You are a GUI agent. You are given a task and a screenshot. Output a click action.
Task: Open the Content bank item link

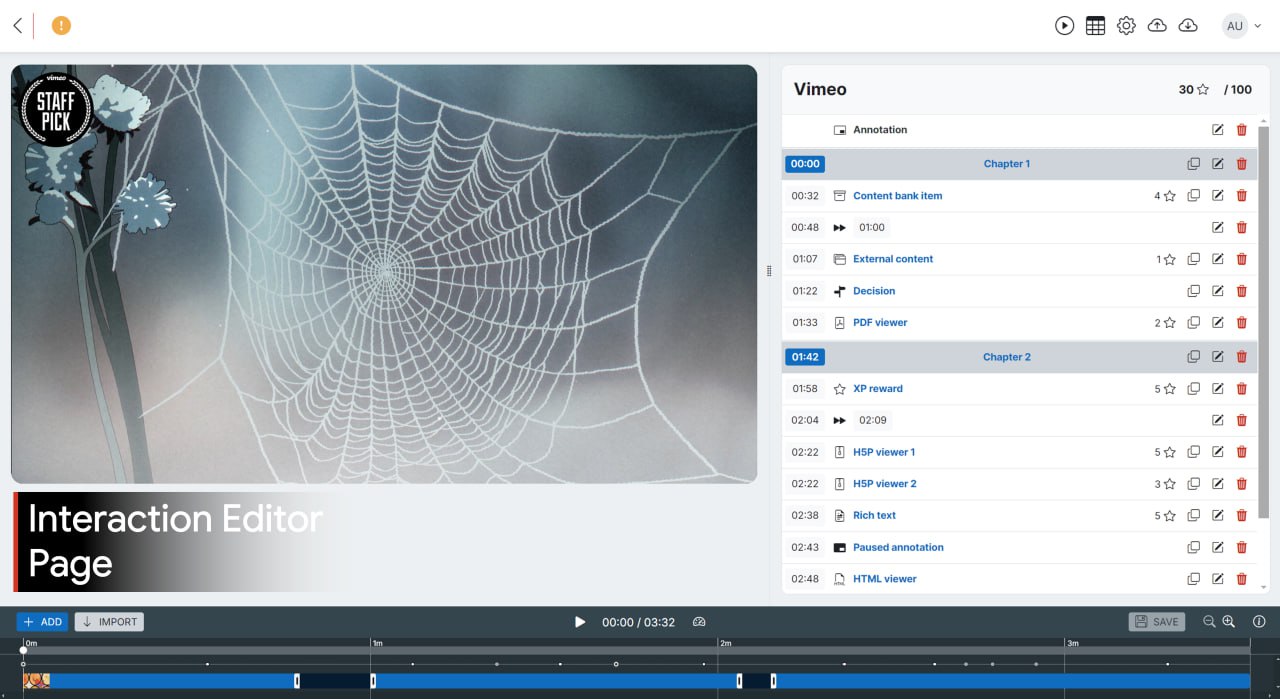pyautogui.click(x=897, y=196)
